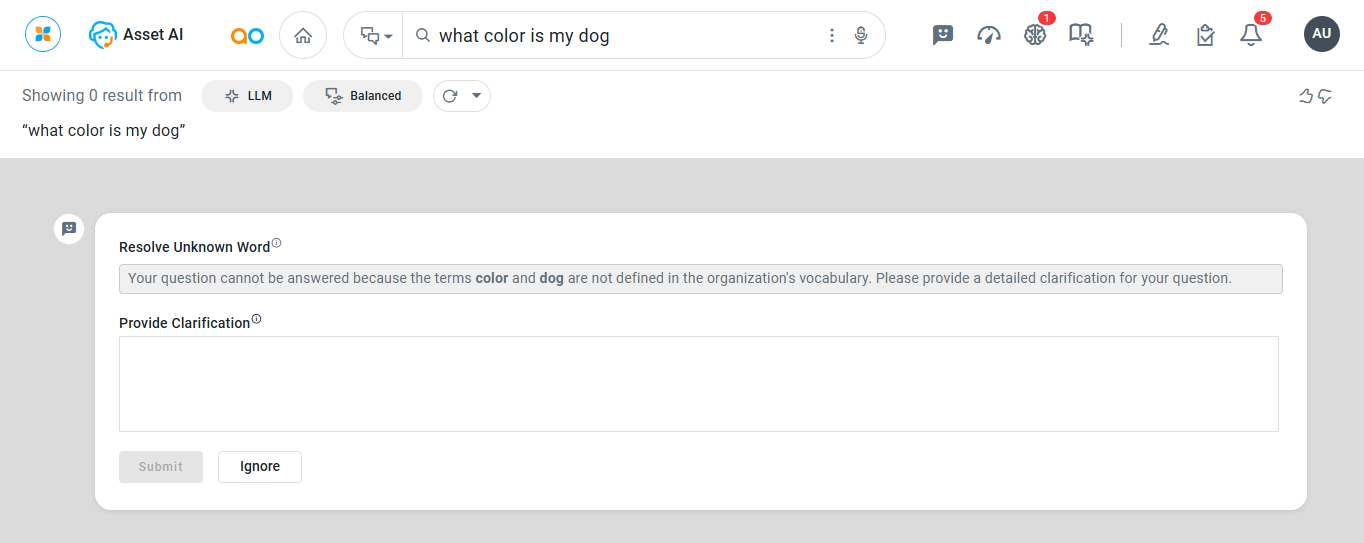The width and height of the screenshot is (1364, 543).
Task: Open the brain icon with red badge
Action: pyautogui.click(x=1035, y=35)
